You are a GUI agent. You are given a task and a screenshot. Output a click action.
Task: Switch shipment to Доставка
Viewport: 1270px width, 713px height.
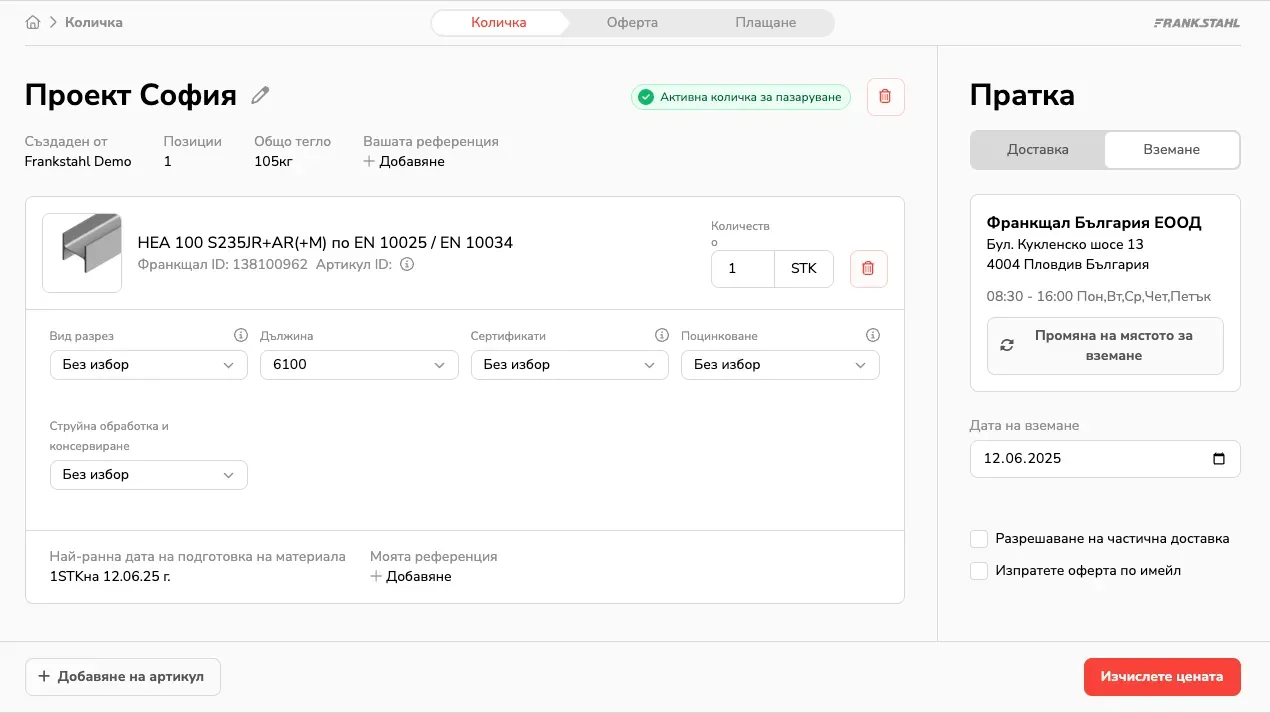[1037, 150]
